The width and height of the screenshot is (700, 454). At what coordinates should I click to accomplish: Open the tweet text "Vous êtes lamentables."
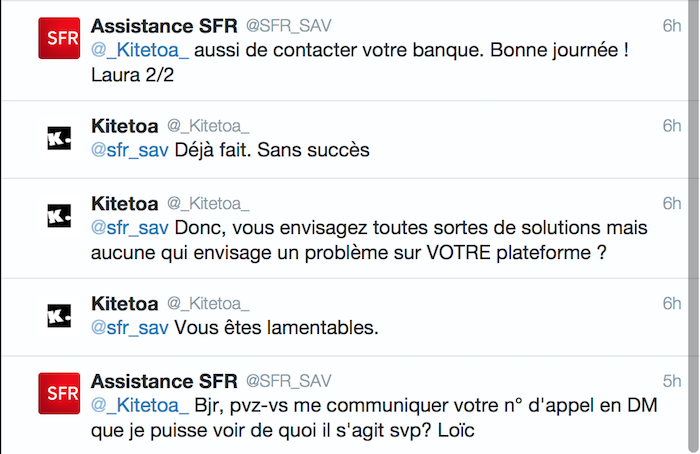pyautogui.click(x=276, y=328)
